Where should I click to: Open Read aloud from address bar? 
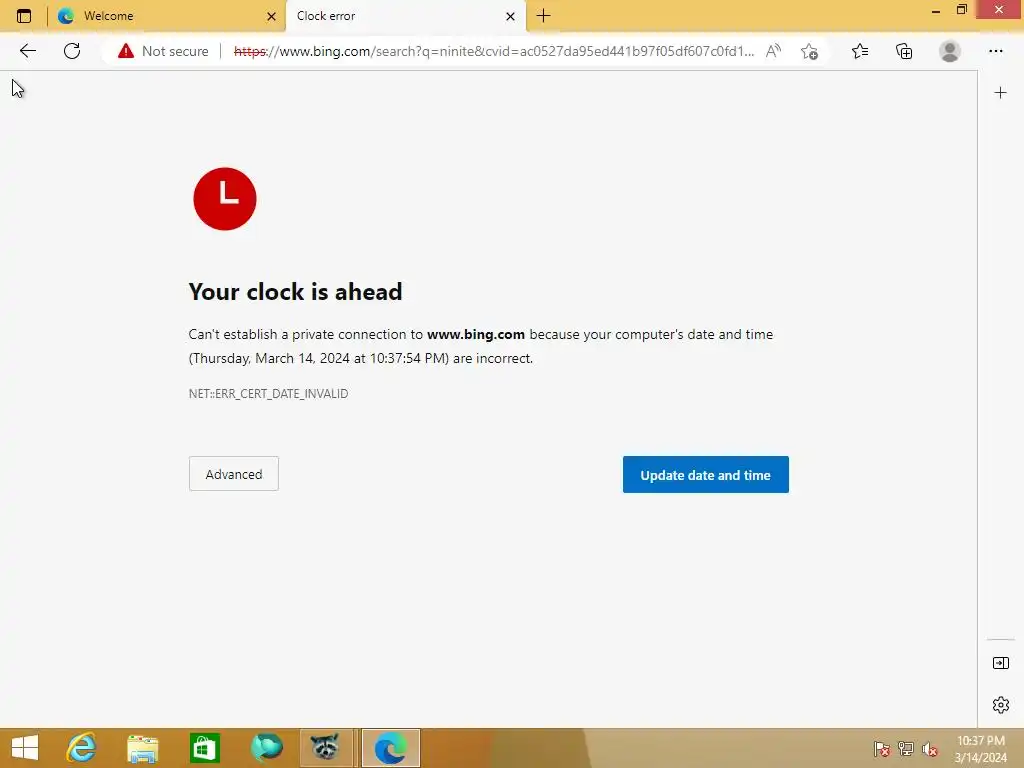pos(773,51)
